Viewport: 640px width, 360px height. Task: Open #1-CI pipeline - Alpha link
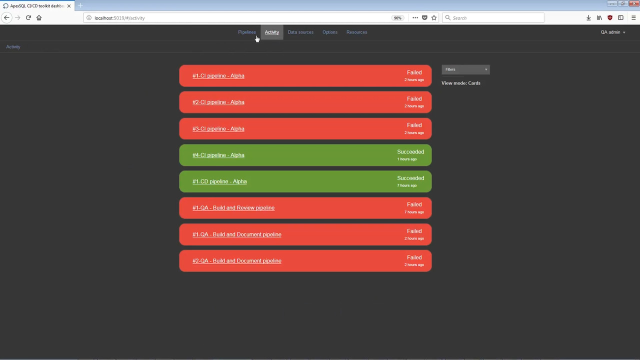point(218,76)
